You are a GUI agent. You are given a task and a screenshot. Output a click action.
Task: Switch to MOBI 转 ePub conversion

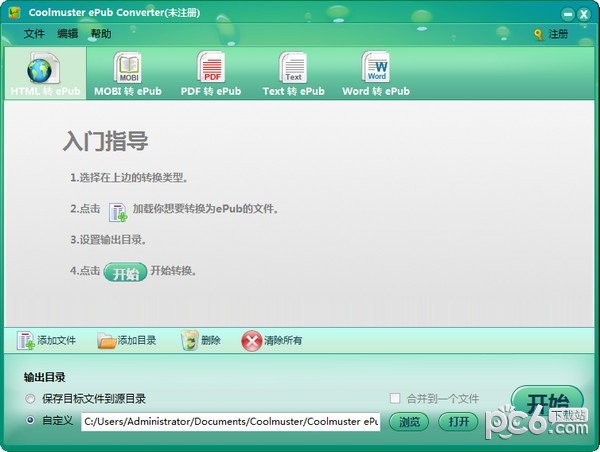pos(128,73)
